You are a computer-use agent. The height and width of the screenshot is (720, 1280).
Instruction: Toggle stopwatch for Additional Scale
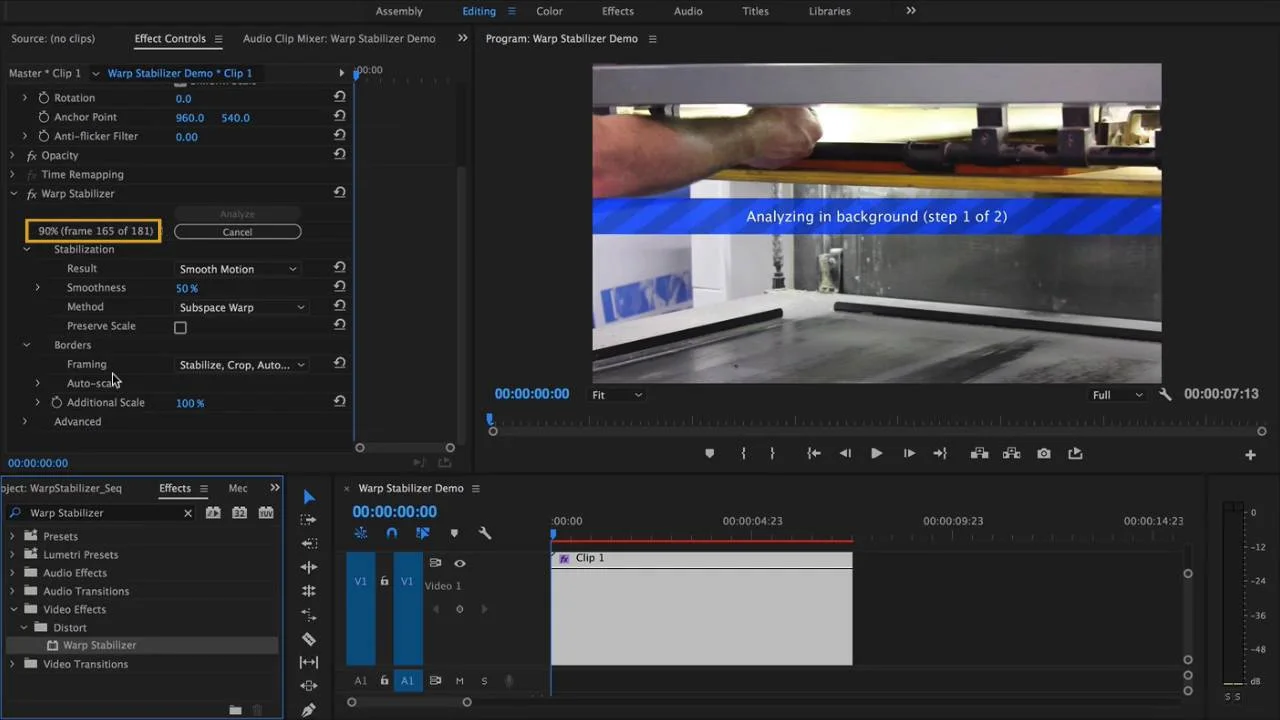click(x=56, y=402)
